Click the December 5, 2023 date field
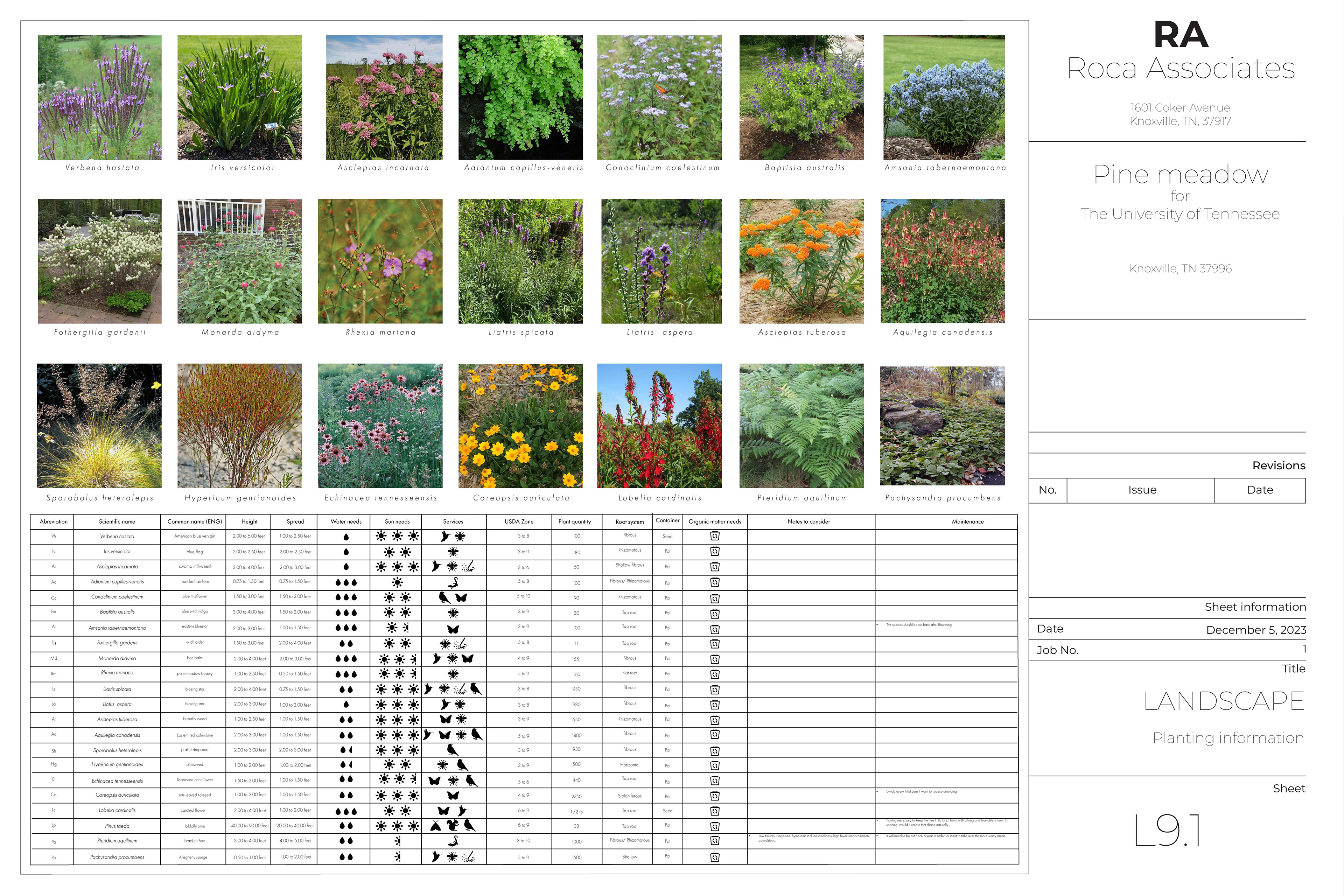The width and height of the screenshot is (1344, 896). pyautogui.click(x=1255, y=630)
